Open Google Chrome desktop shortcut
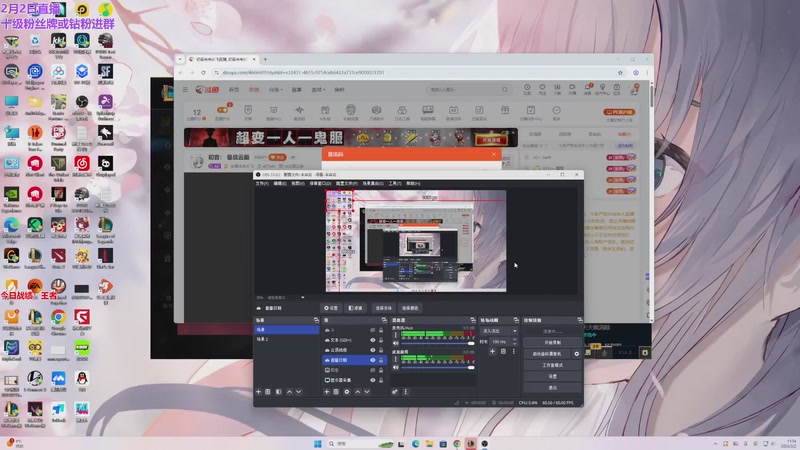The image size is (800, 450). click(x=58, y=322)
